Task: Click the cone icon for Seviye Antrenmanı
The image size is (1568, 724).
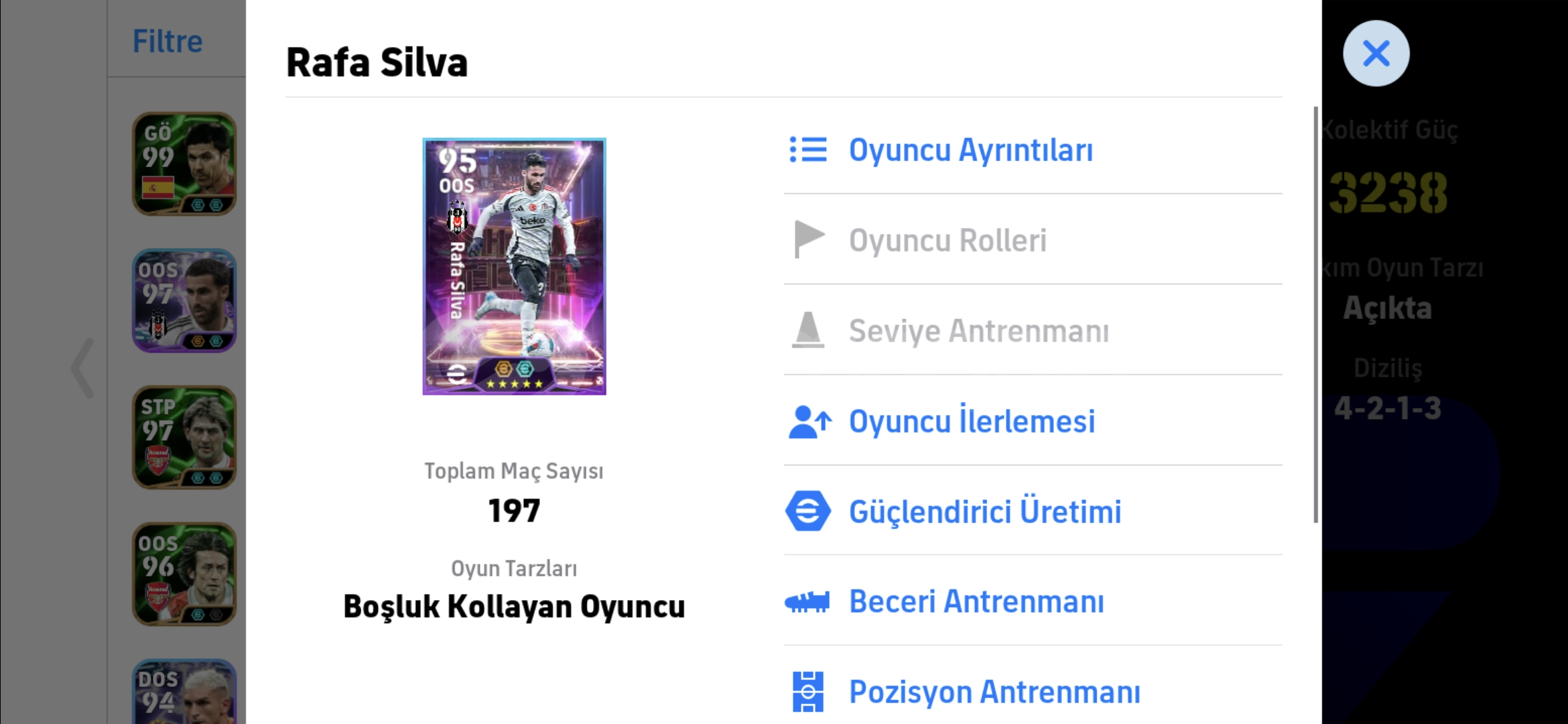Action: coord(808,330)
